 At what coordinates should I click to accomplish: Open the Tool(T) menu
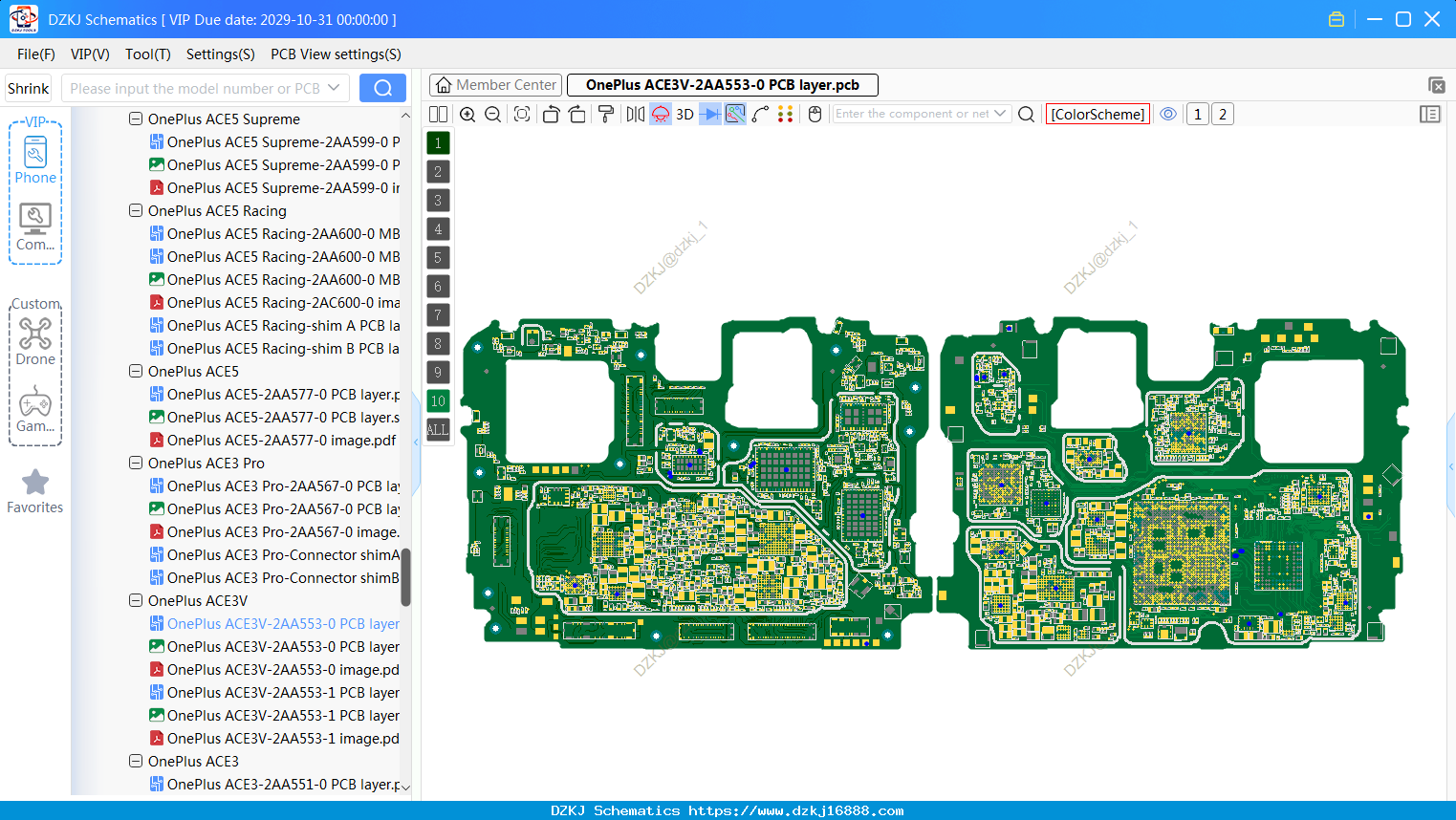(x=147, y=54)
